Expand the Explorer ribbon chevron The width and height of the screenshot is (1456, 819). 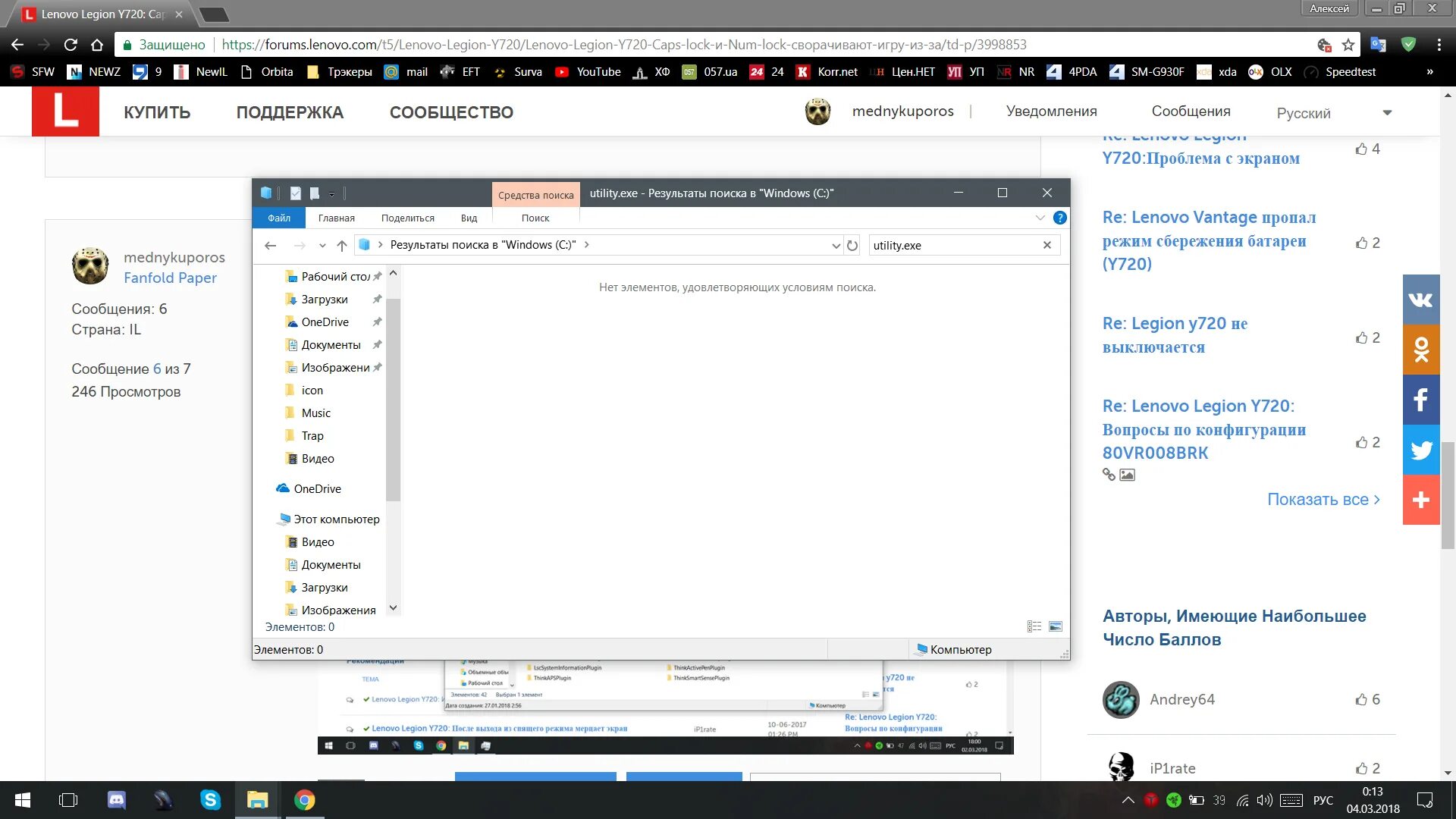pos(1040,218)
